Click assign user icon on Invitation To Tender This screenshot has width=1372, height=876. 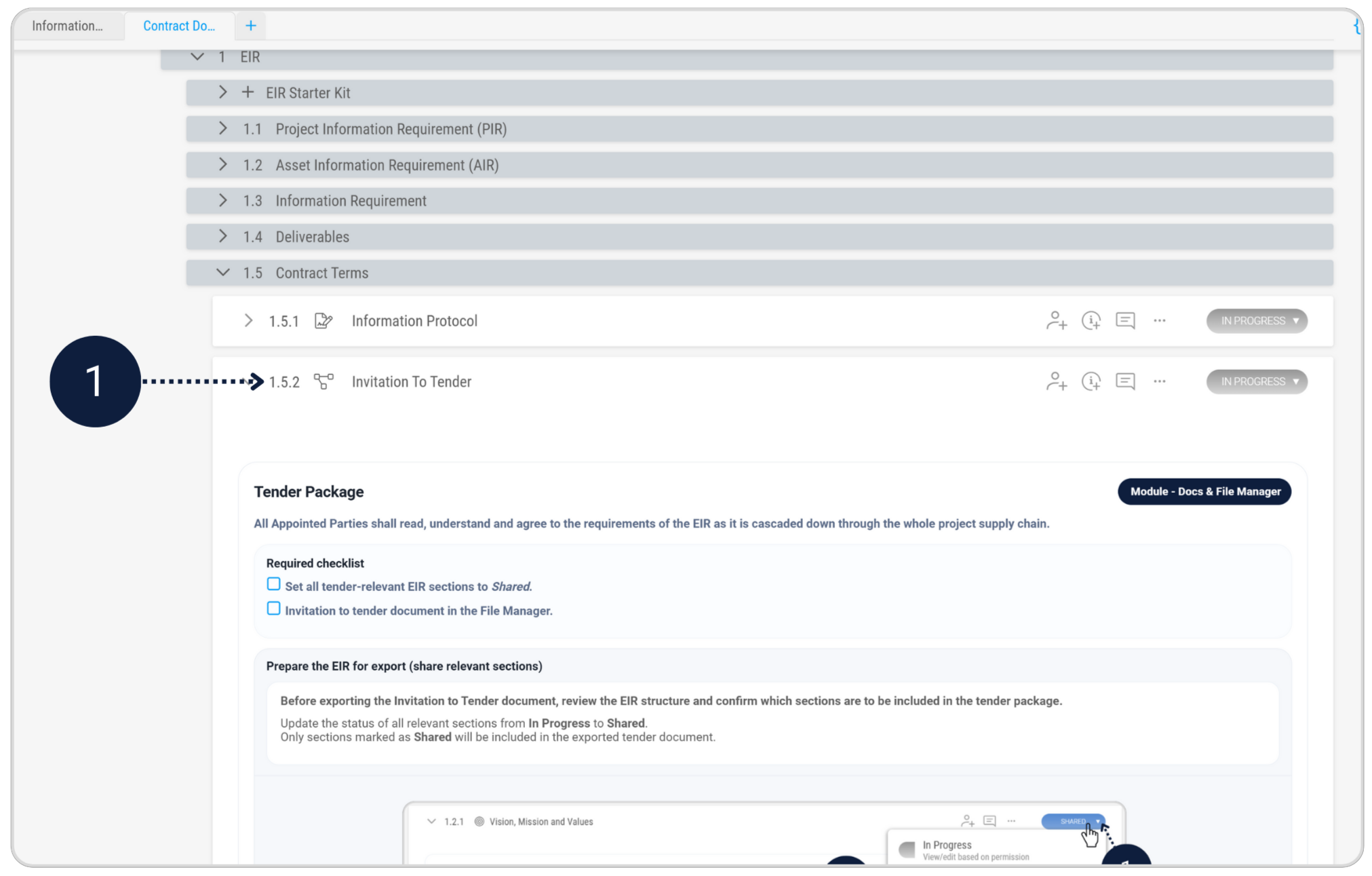[x=1056, y=381]
